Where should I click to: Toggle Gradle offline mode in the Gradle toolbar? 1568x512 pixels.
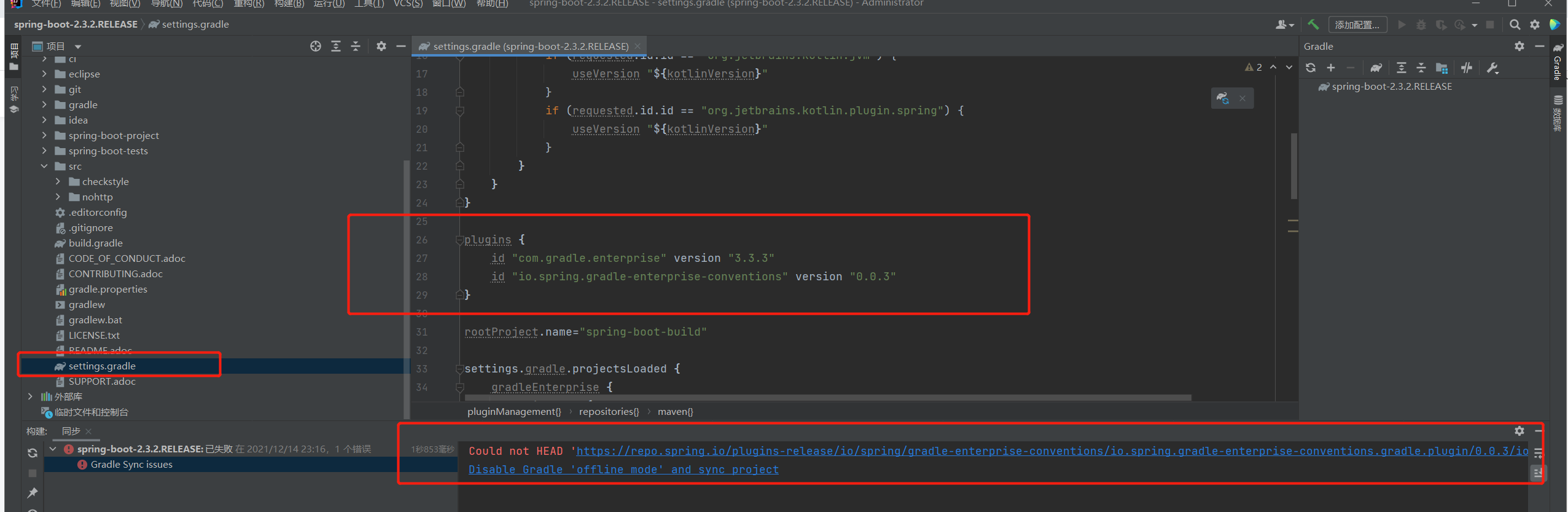pos(1467,68)
